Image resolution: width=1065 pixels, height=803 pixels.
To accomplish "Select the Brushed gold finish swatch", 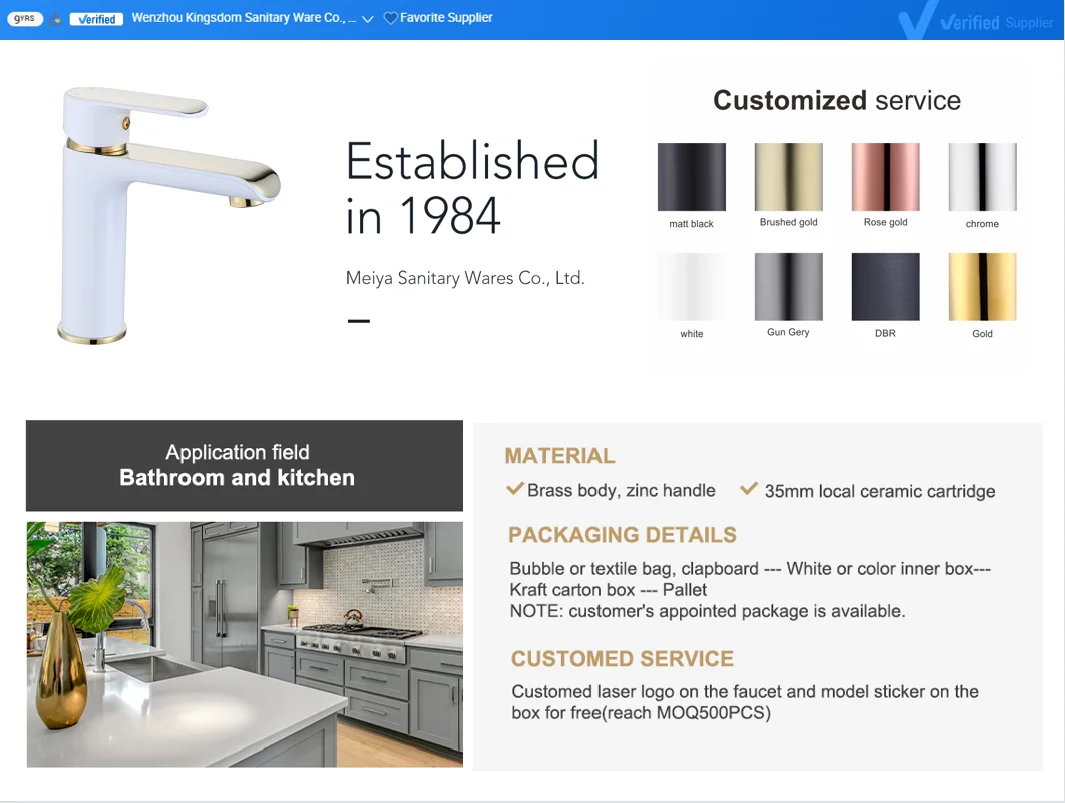I will point(788,177).
